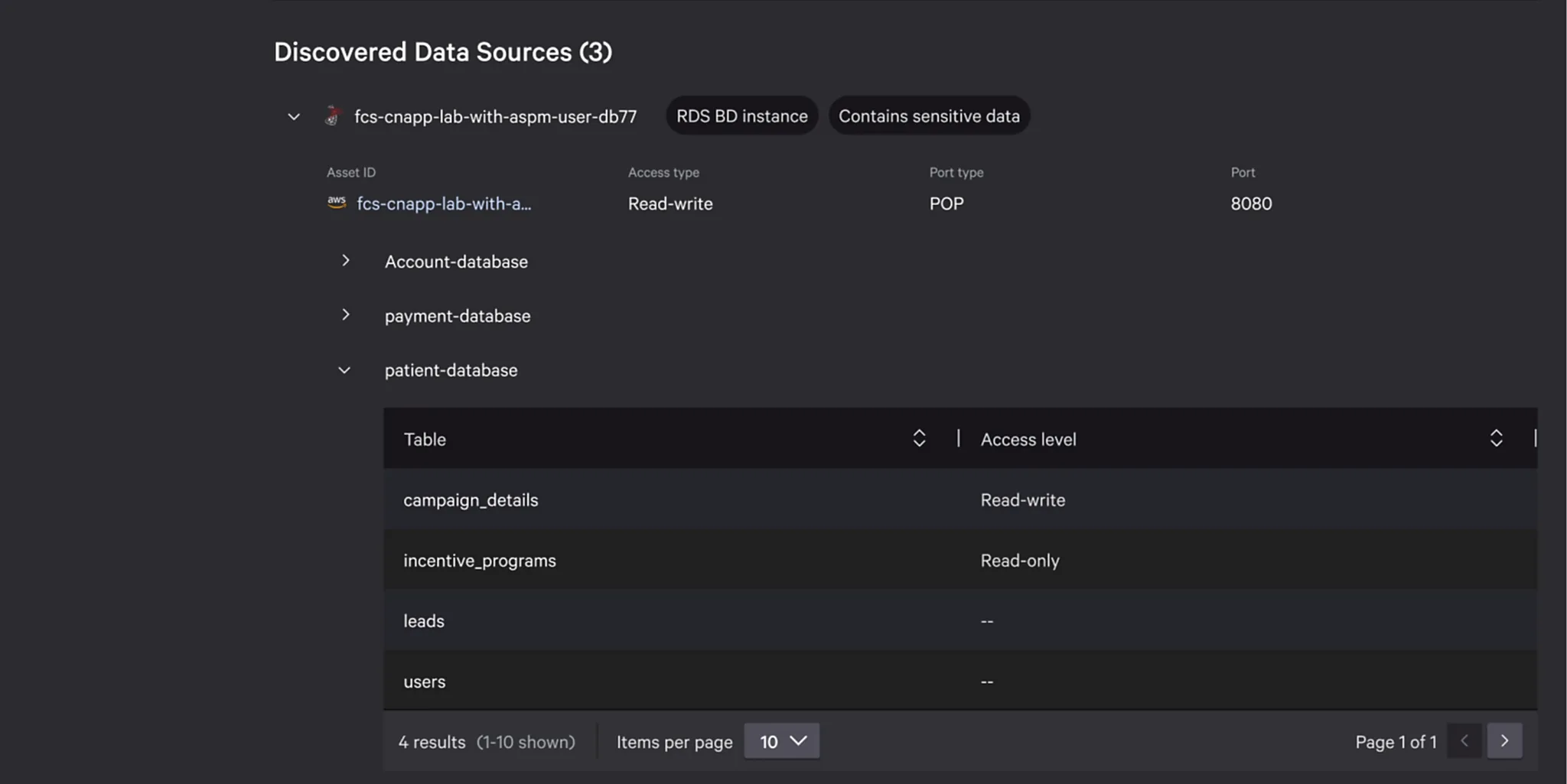Select the users table row
The width and height of the screenshot is (1567, 784).
click(x=960, y=681)
